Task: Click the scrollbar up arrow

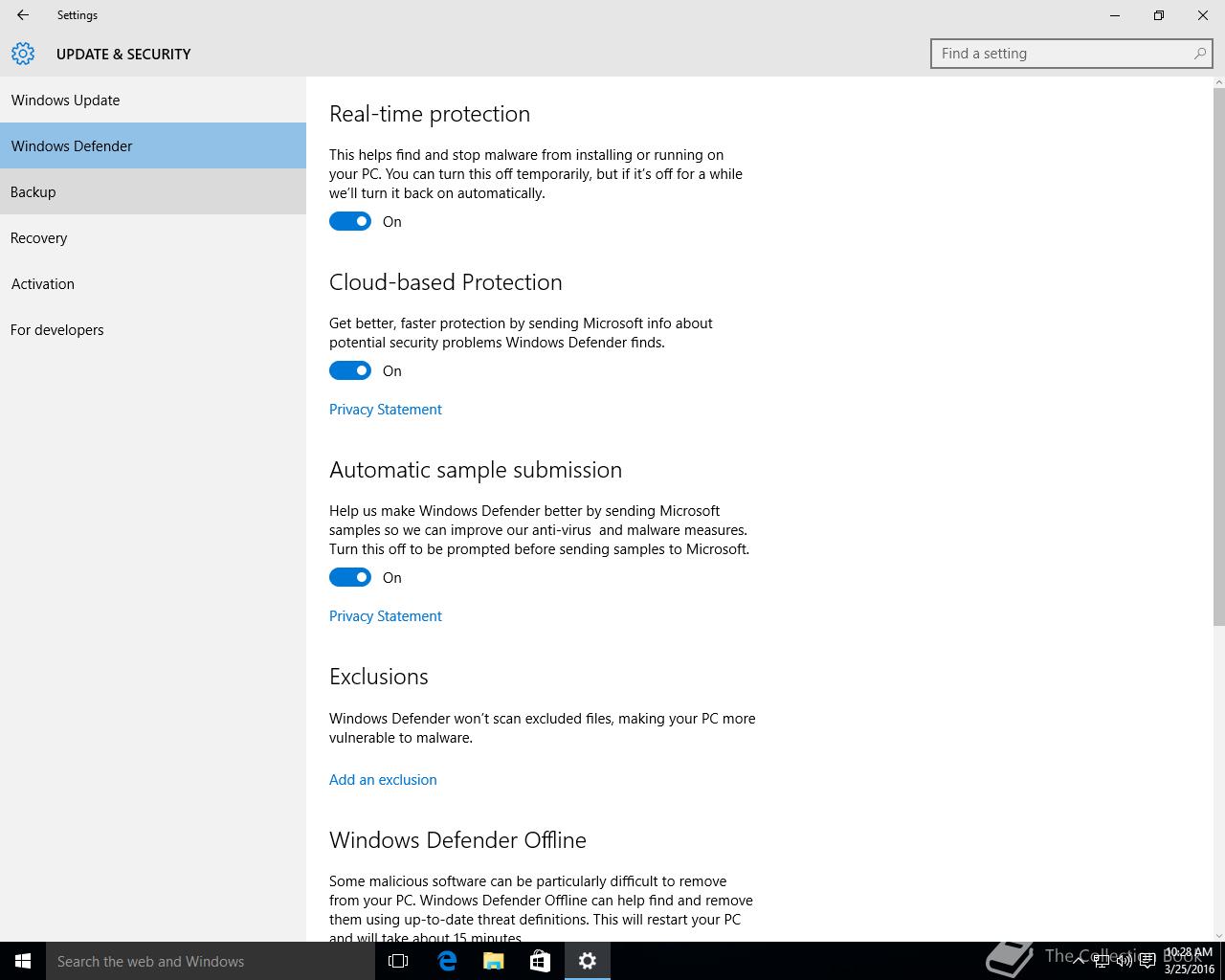Action: (1218, 83)
